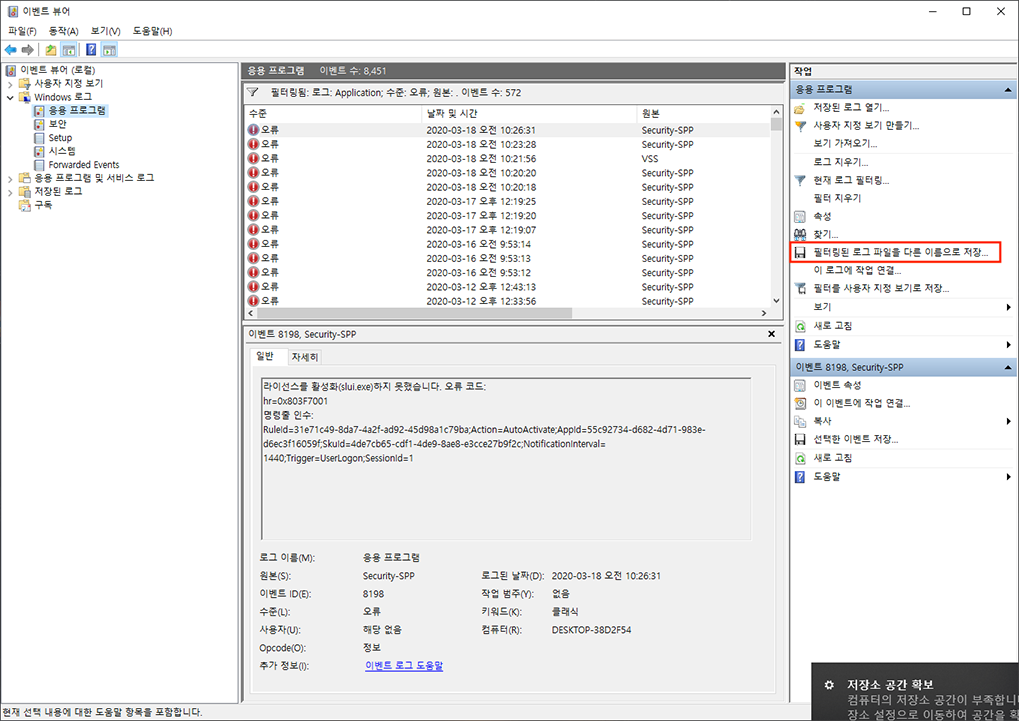Expand 저장된 로그 tree node
This screenshot has width=1019, height=721.
[x=10, y=192]
